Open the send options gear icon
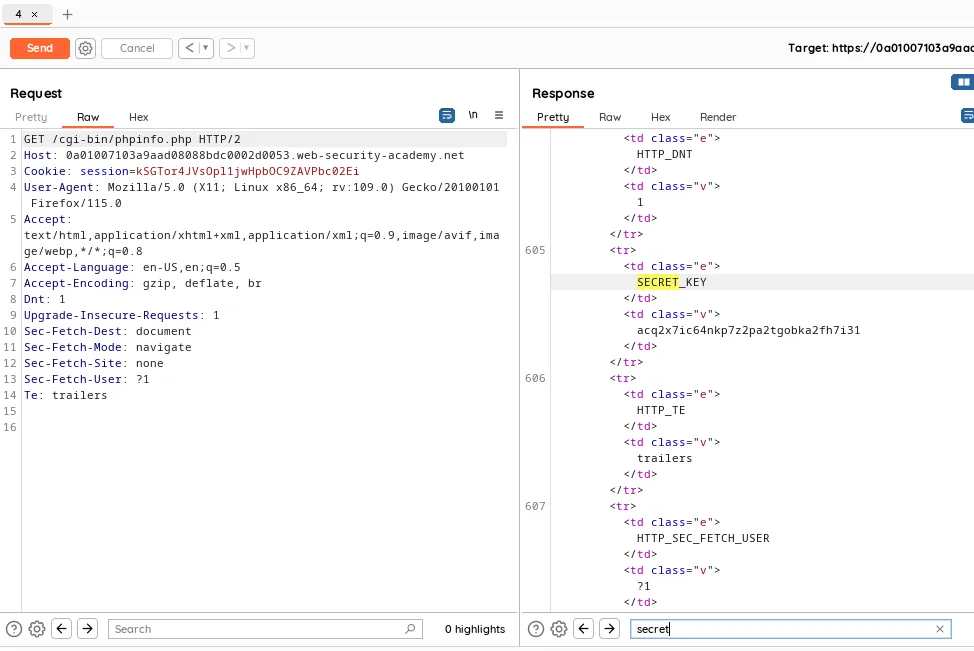974x651 pixels. point(85,48)
